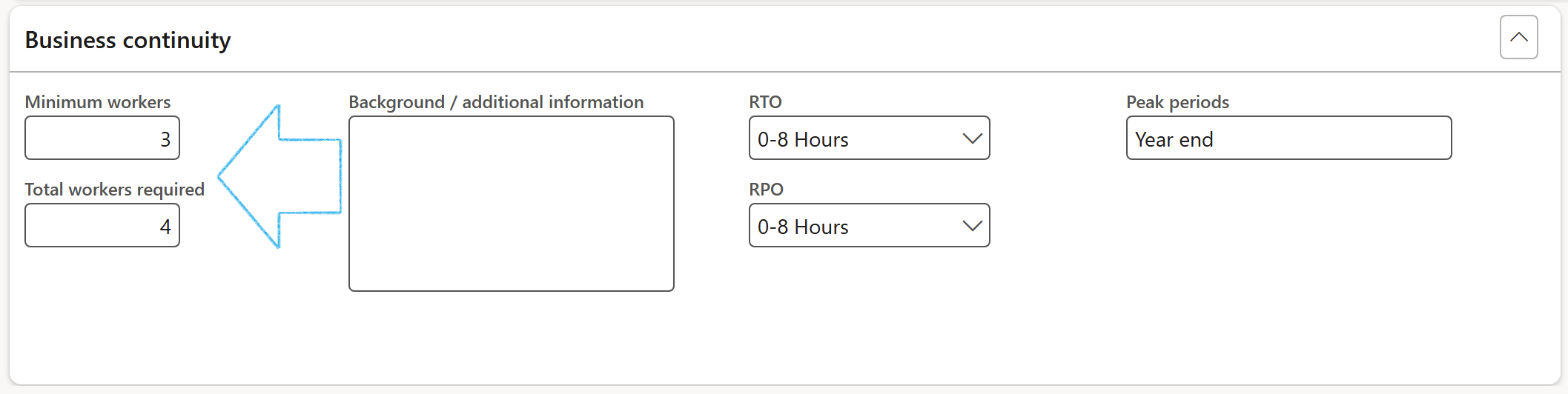Click the Business continuity header title
This screenshot has width=1568, height=394.
[128, 40]
